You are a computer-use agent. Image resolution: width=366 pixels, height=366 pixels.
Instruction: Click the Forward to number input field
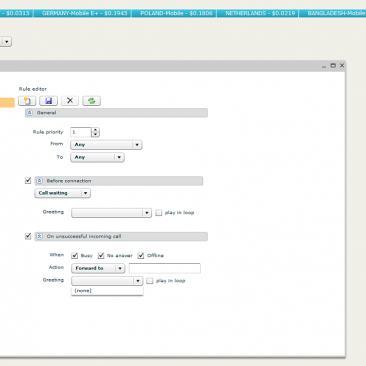click(x=165, y=268)
